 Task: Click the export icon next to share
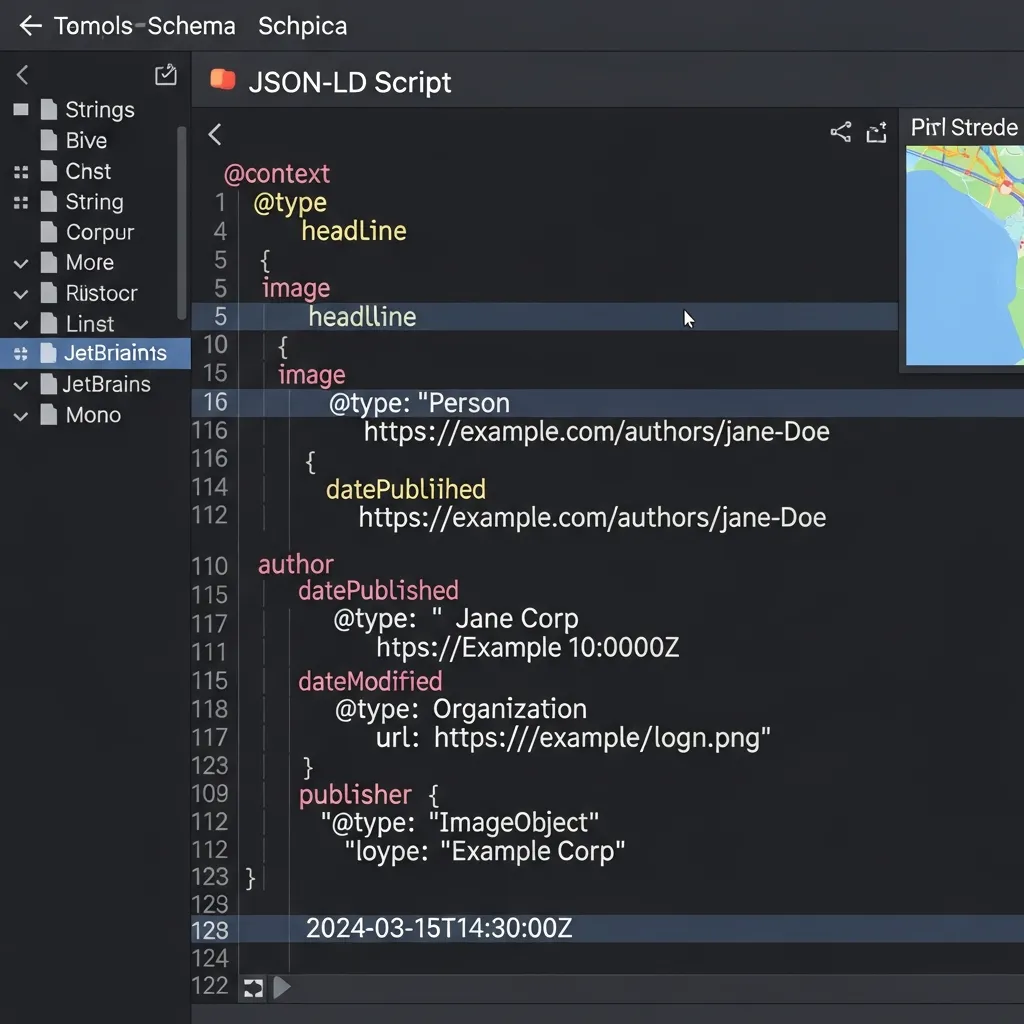[877, 132]
